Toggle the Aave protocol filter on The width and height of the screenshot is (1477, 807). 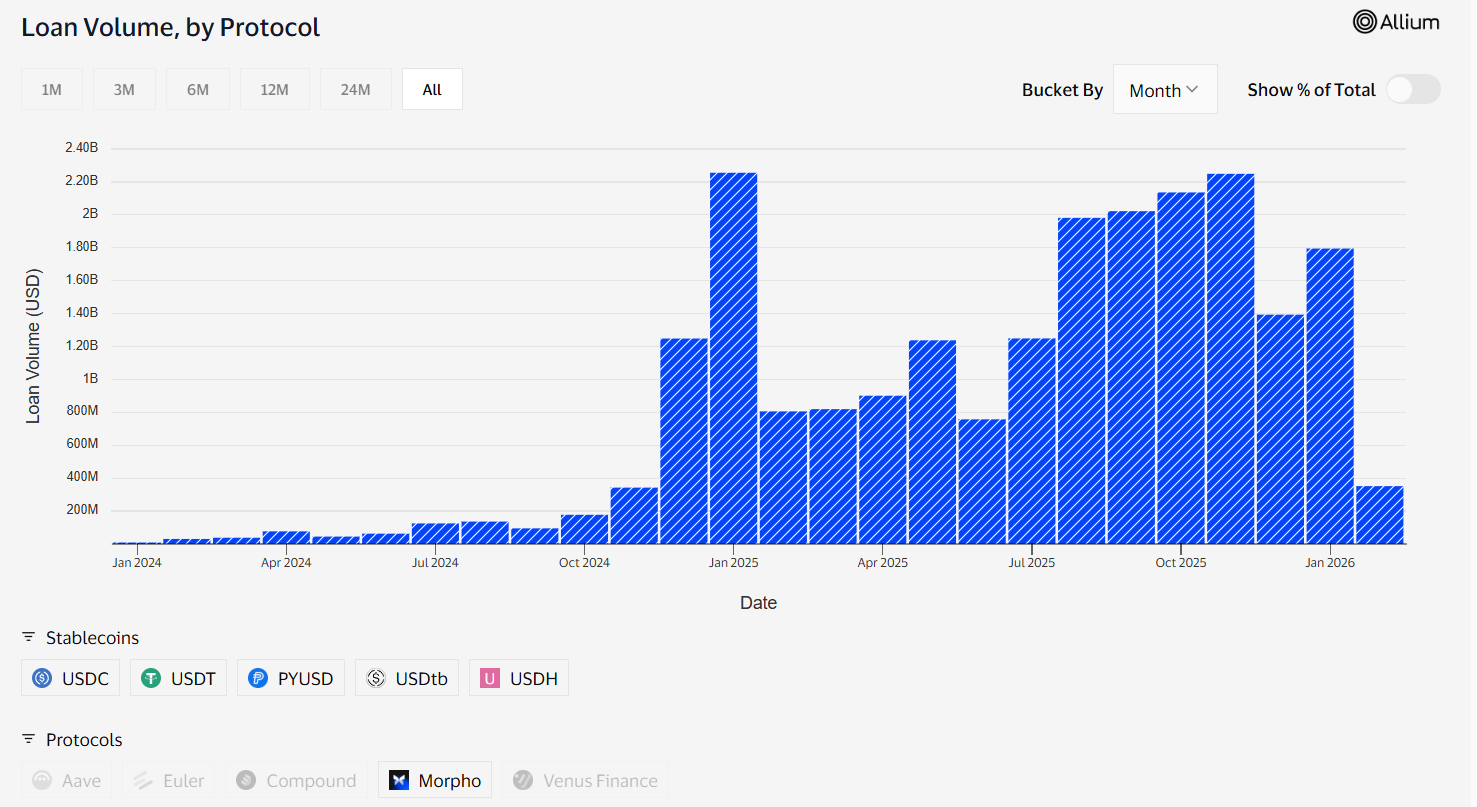[x=65, y=780]
